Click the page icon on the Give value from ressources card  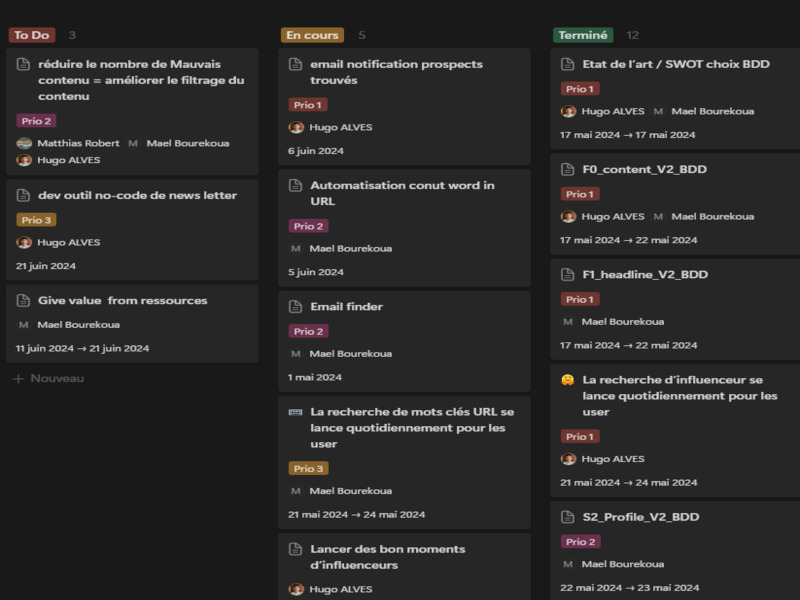tap(24, 301)
